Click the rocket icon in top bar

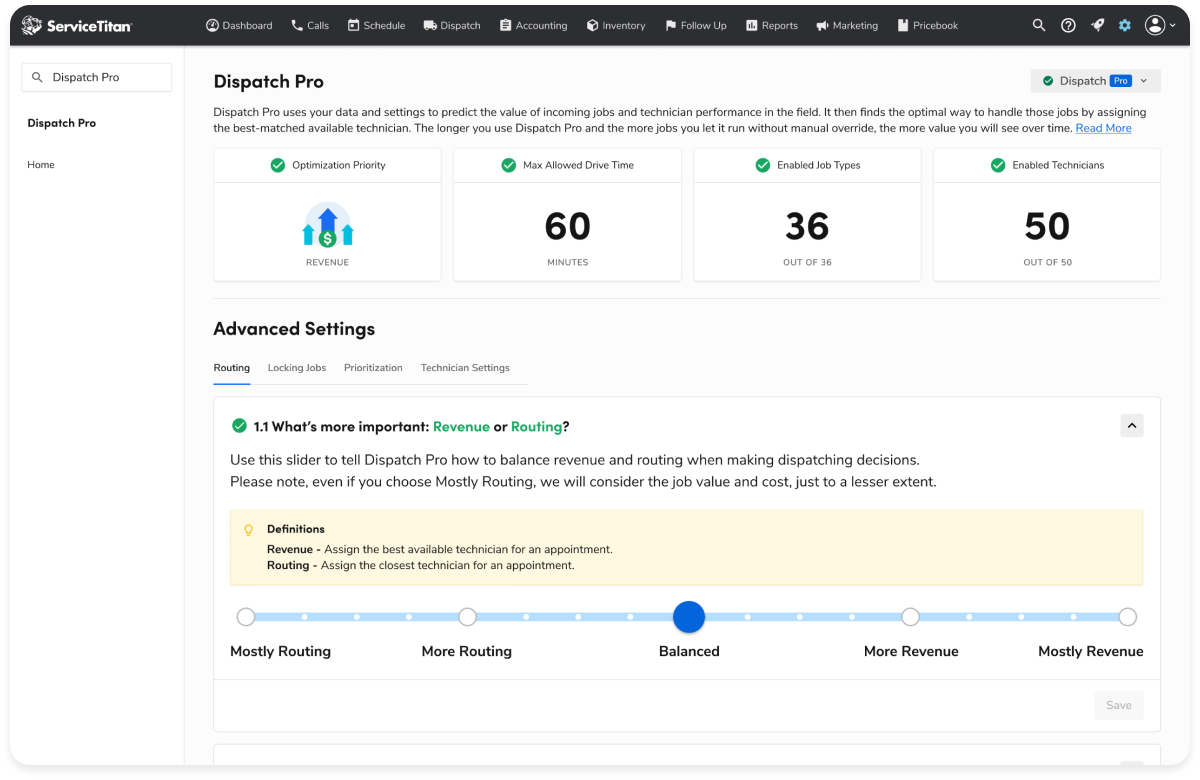1097,25
